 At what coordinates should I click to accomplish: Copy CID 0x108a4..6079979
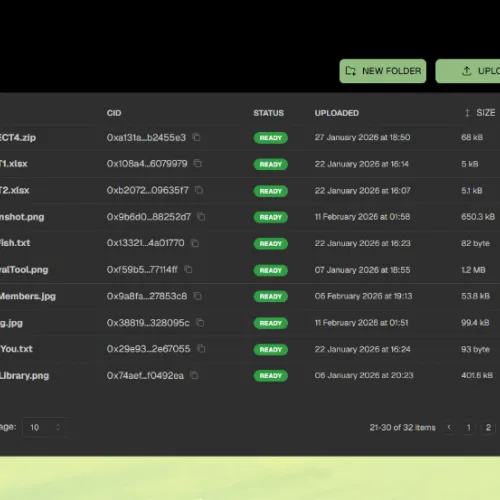pyautogui.click(x=198, y=163)
